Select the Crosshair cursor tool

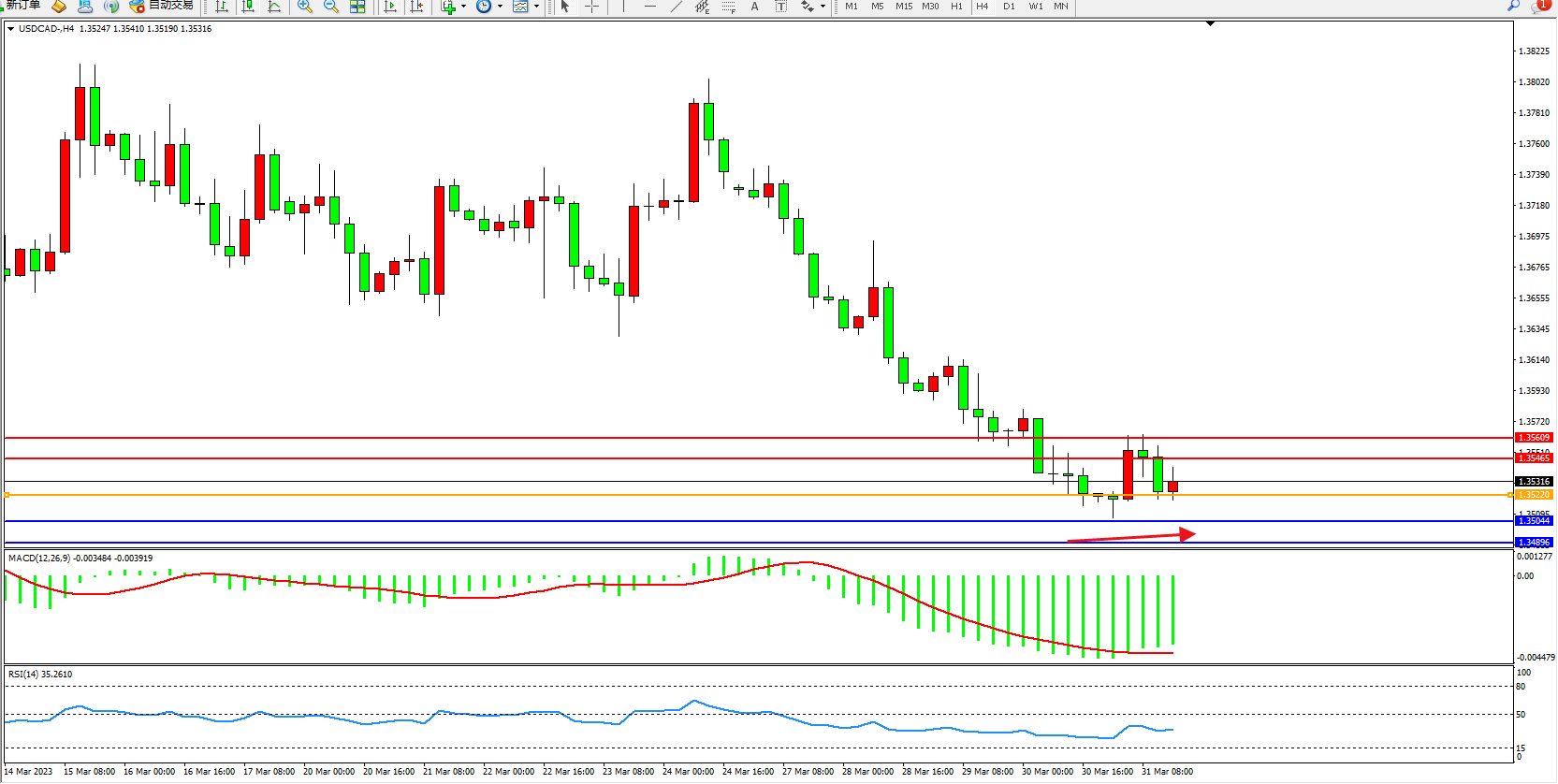point(591,7)
